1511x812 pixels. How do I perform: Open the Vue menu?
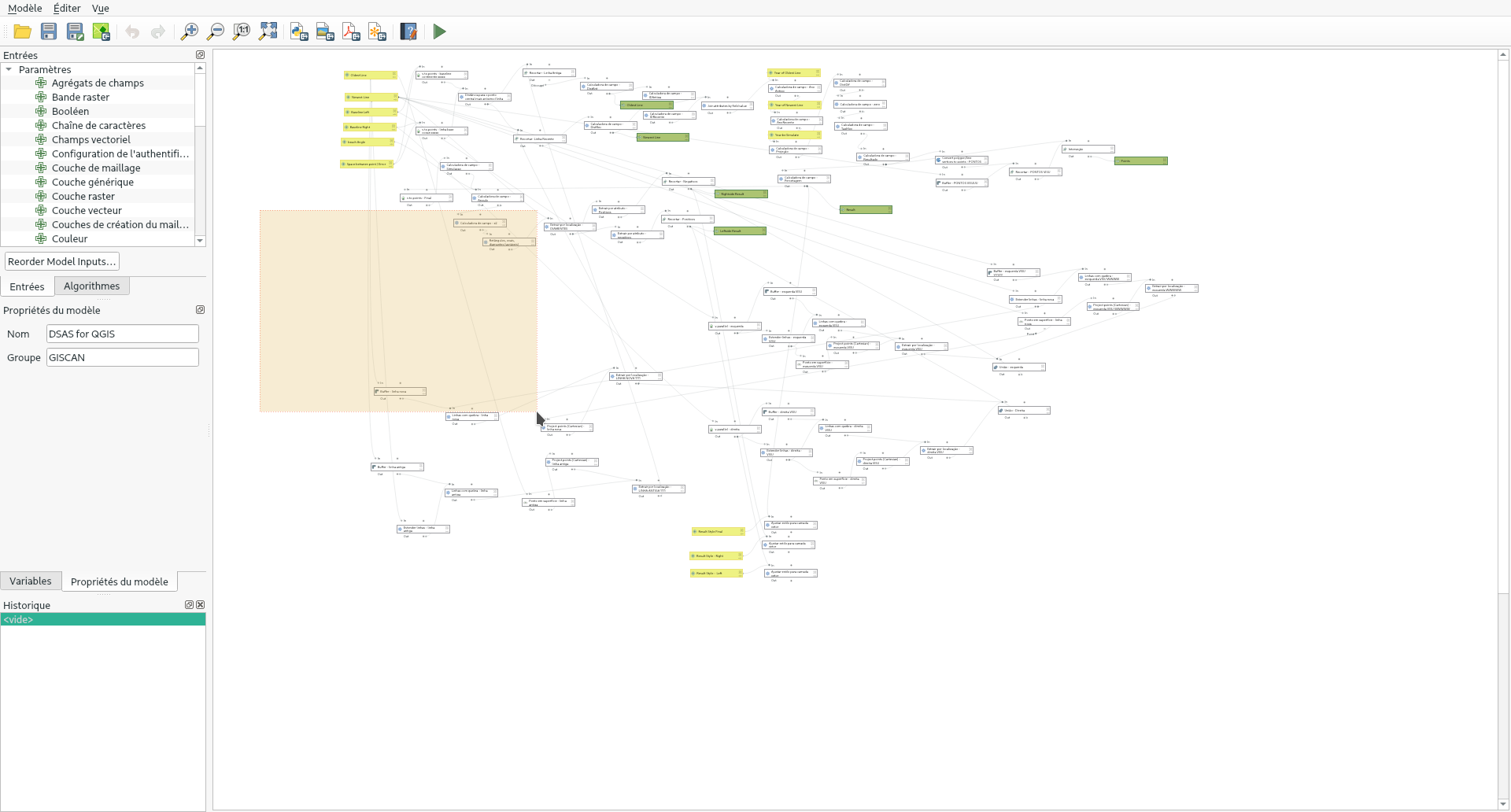pyautogui.click(x=101, y=8)
